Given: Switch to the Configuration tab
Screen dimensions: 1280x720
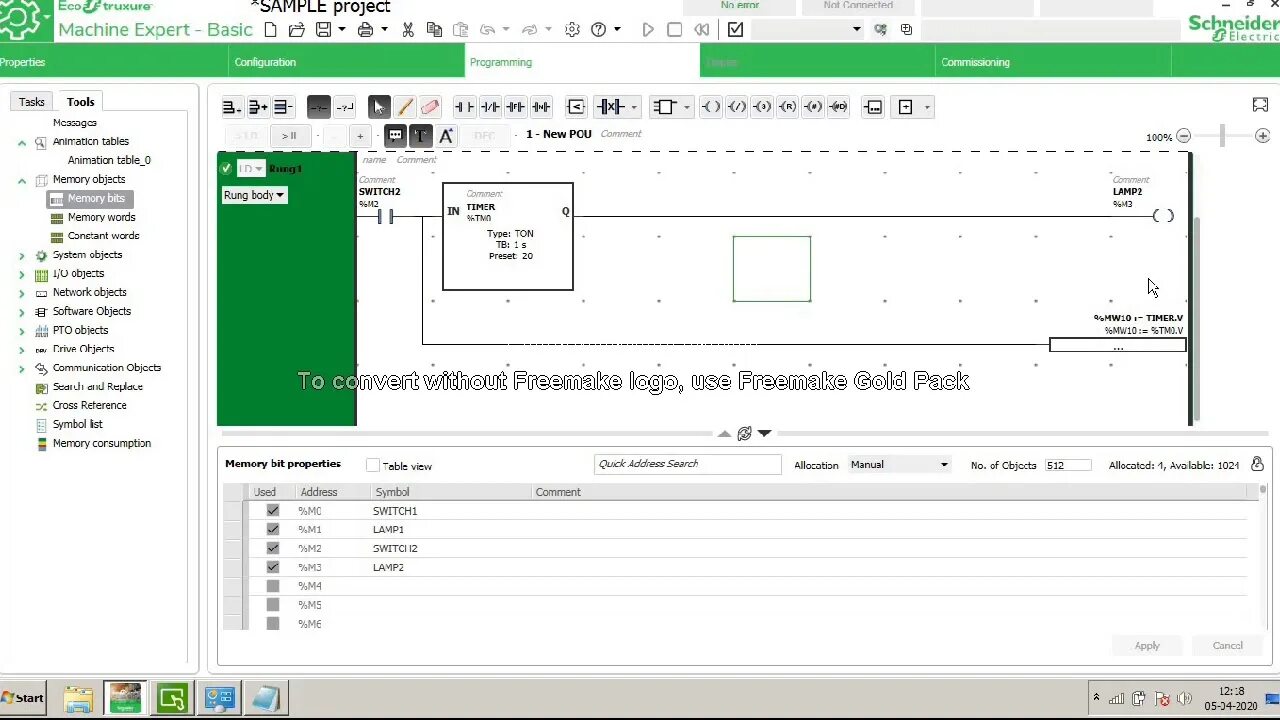Looking at the screenshot, I should coord(265,62).
